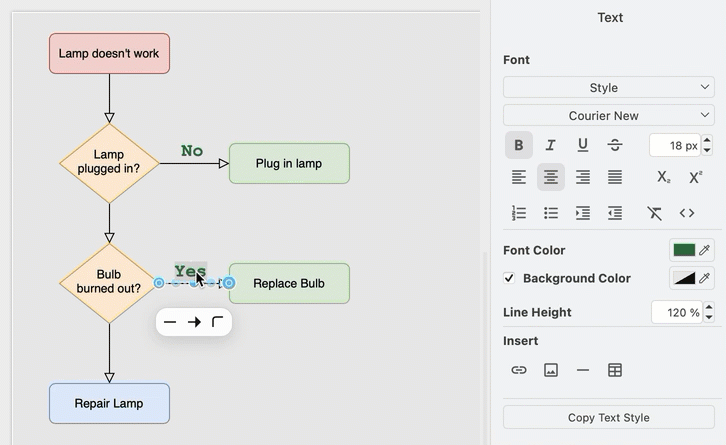Increase font size with stepper up
Viewport: 726px width, 445px height.
coord(707,140)
